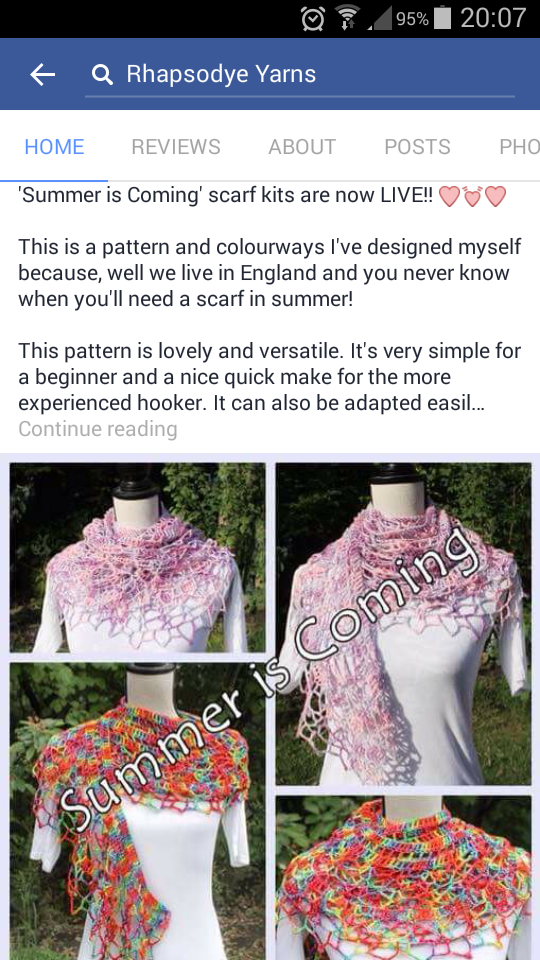Tap the cellular signal status icon
The image size is (540, 960).
point(381,18)
